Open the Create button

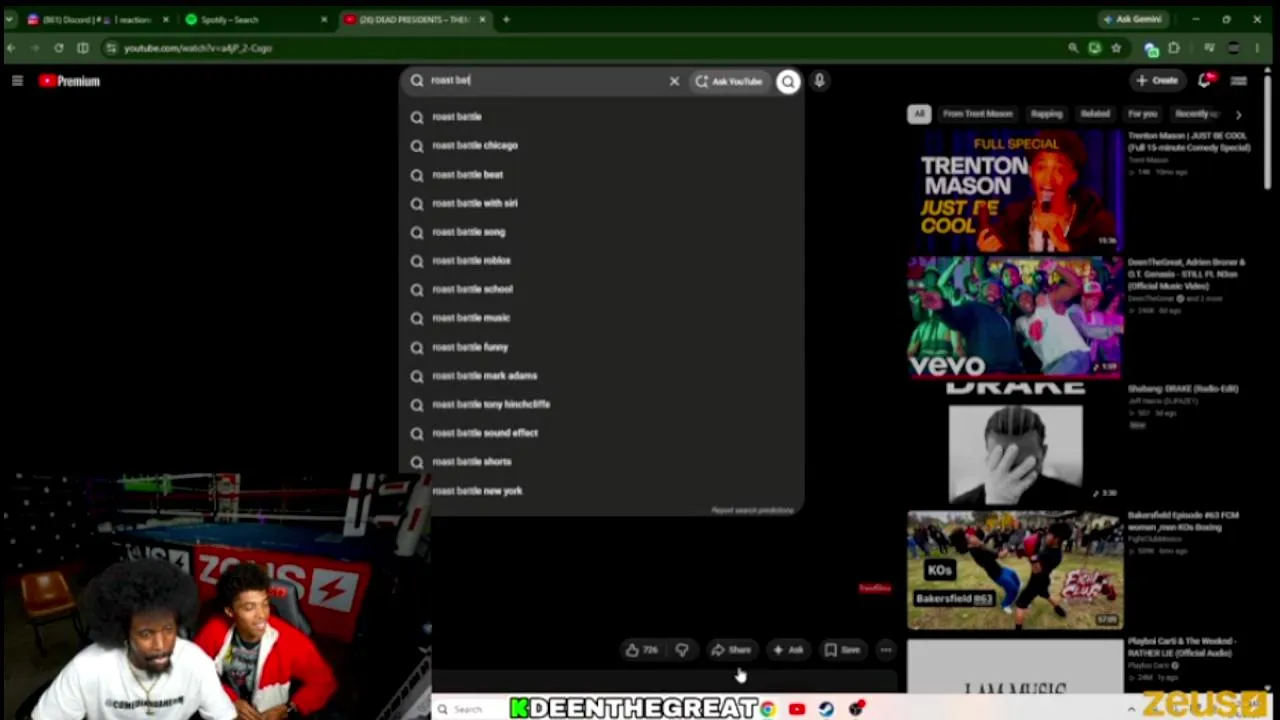[1157, 81]
